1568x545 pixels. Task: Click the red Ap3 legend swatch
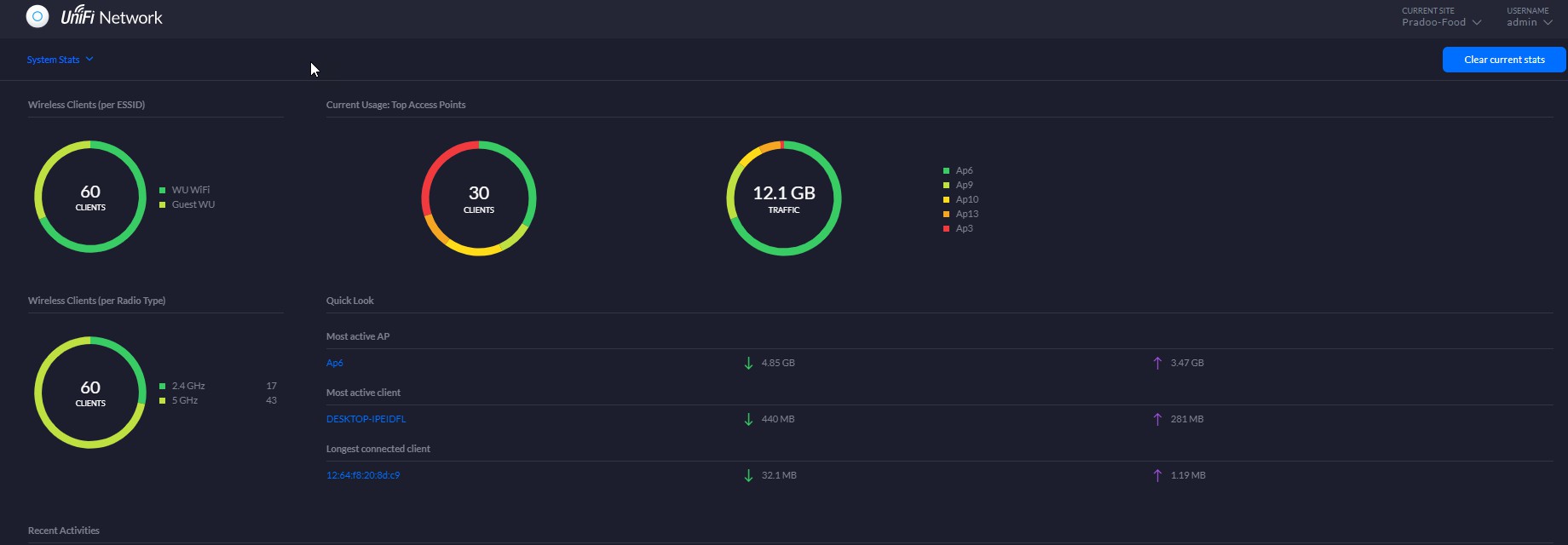946,228
